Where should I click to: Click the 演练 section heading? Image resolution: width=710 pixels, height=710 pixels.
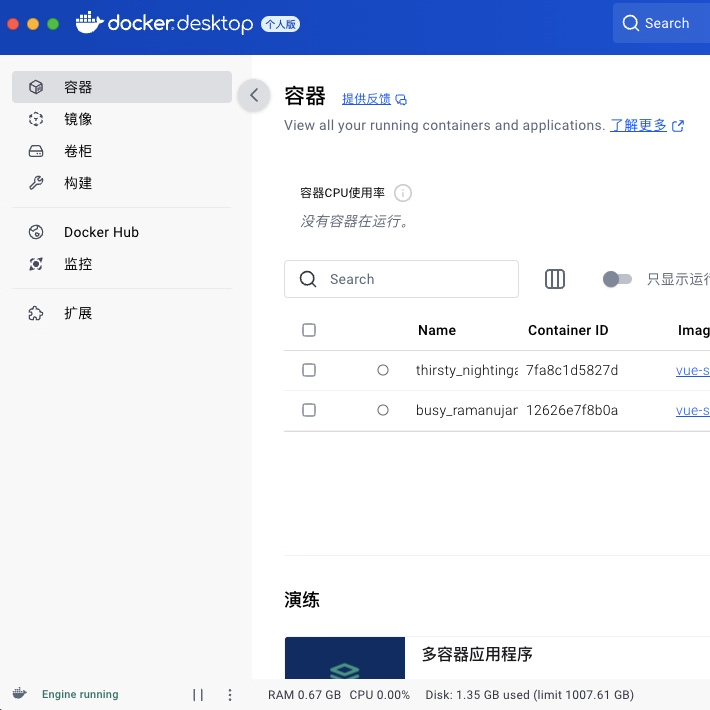(302, 600)
